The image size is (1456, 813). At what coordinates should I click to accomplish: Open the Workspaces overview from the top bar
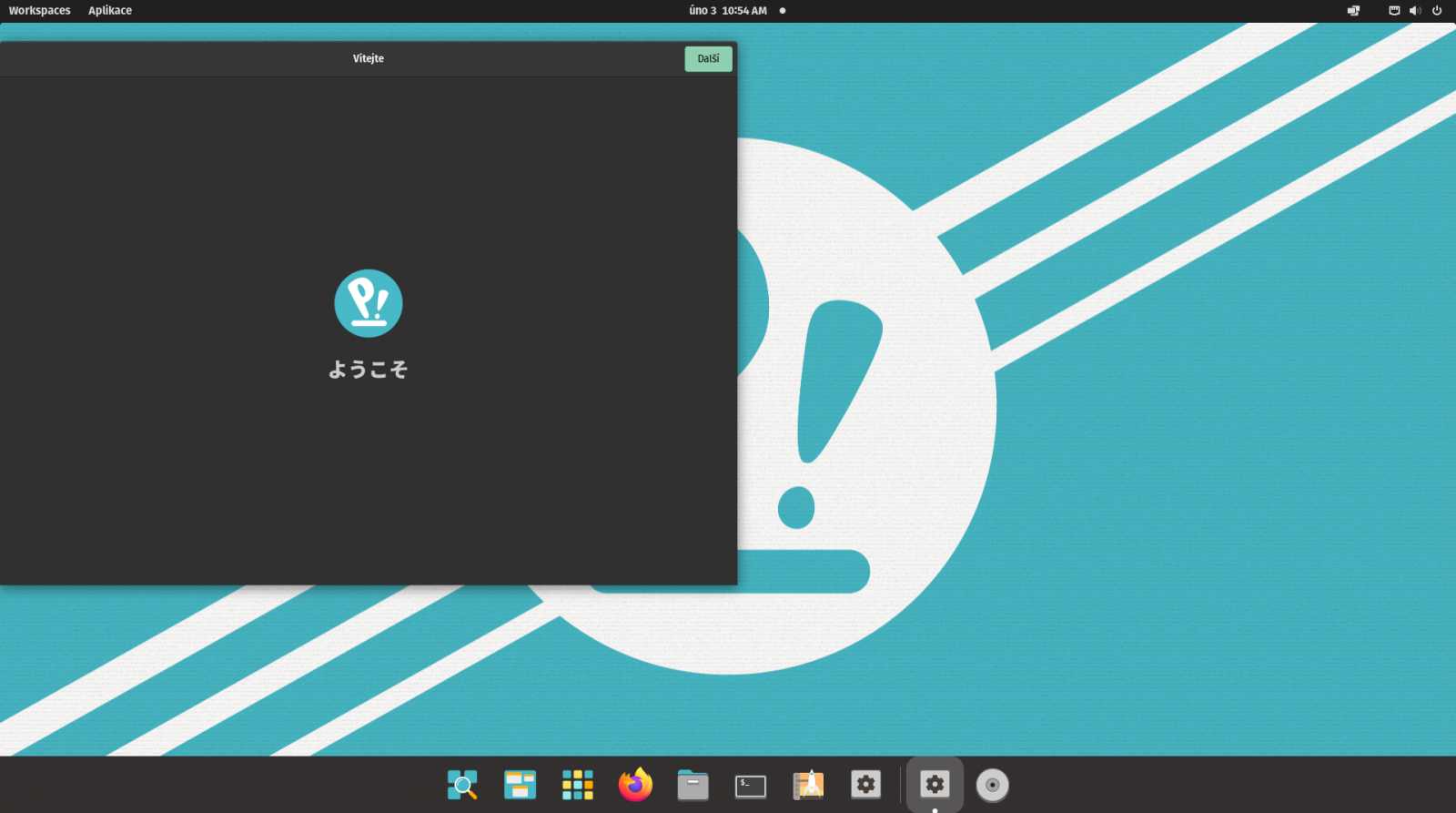click(39, 11)
